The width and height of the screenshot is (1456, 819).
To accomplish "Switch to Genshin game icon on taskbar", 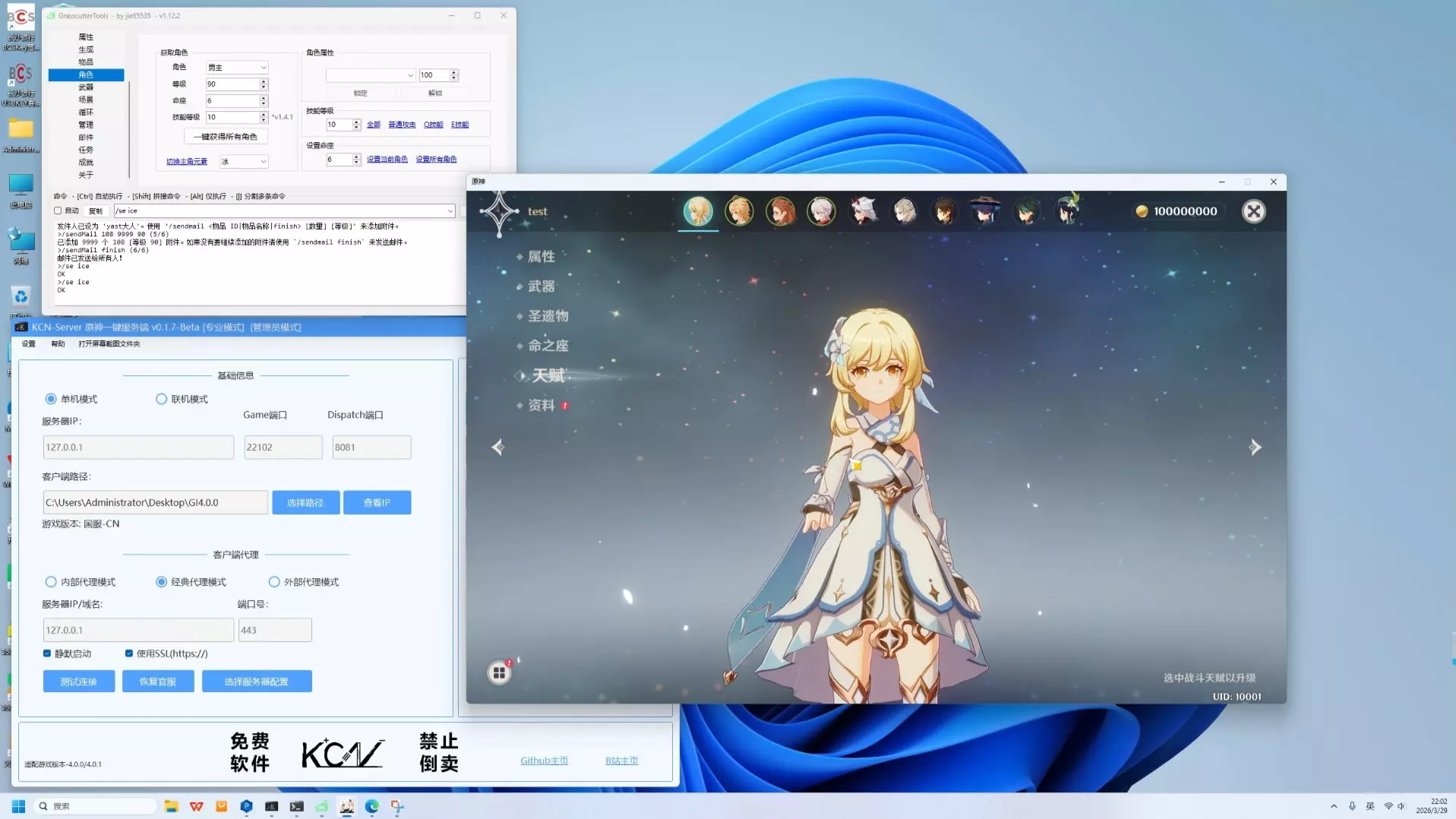I will (x=346, y=806).
